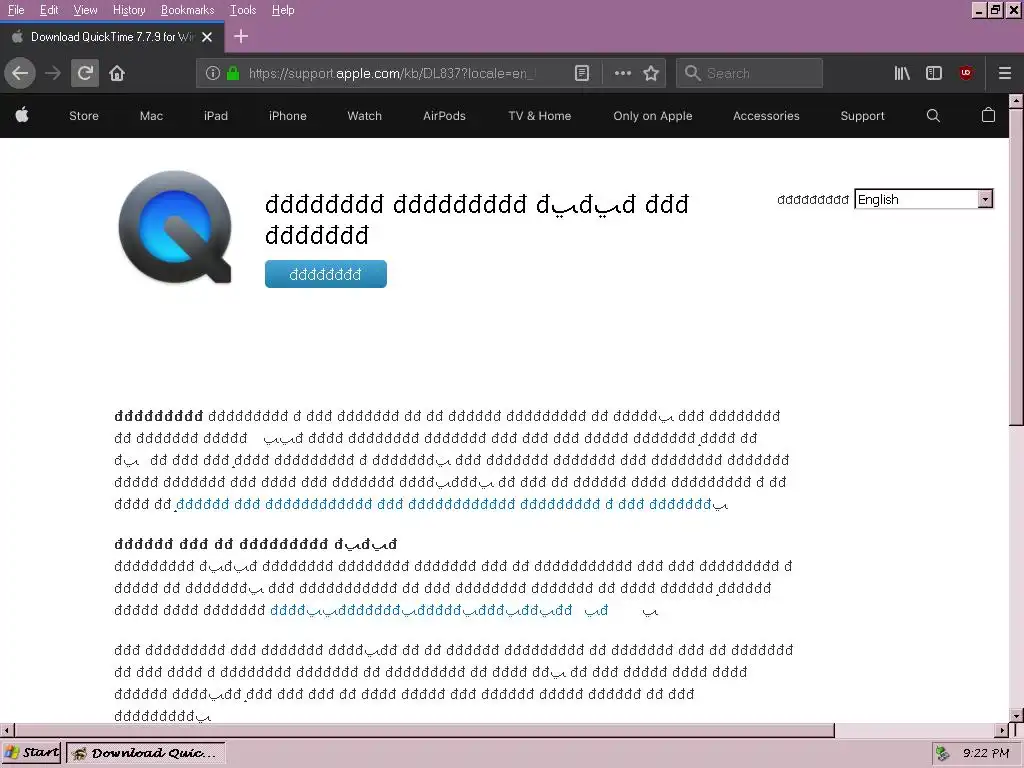Go to Mac in Apple navigation
1024x768 pixels.
[x=151, y=116]
